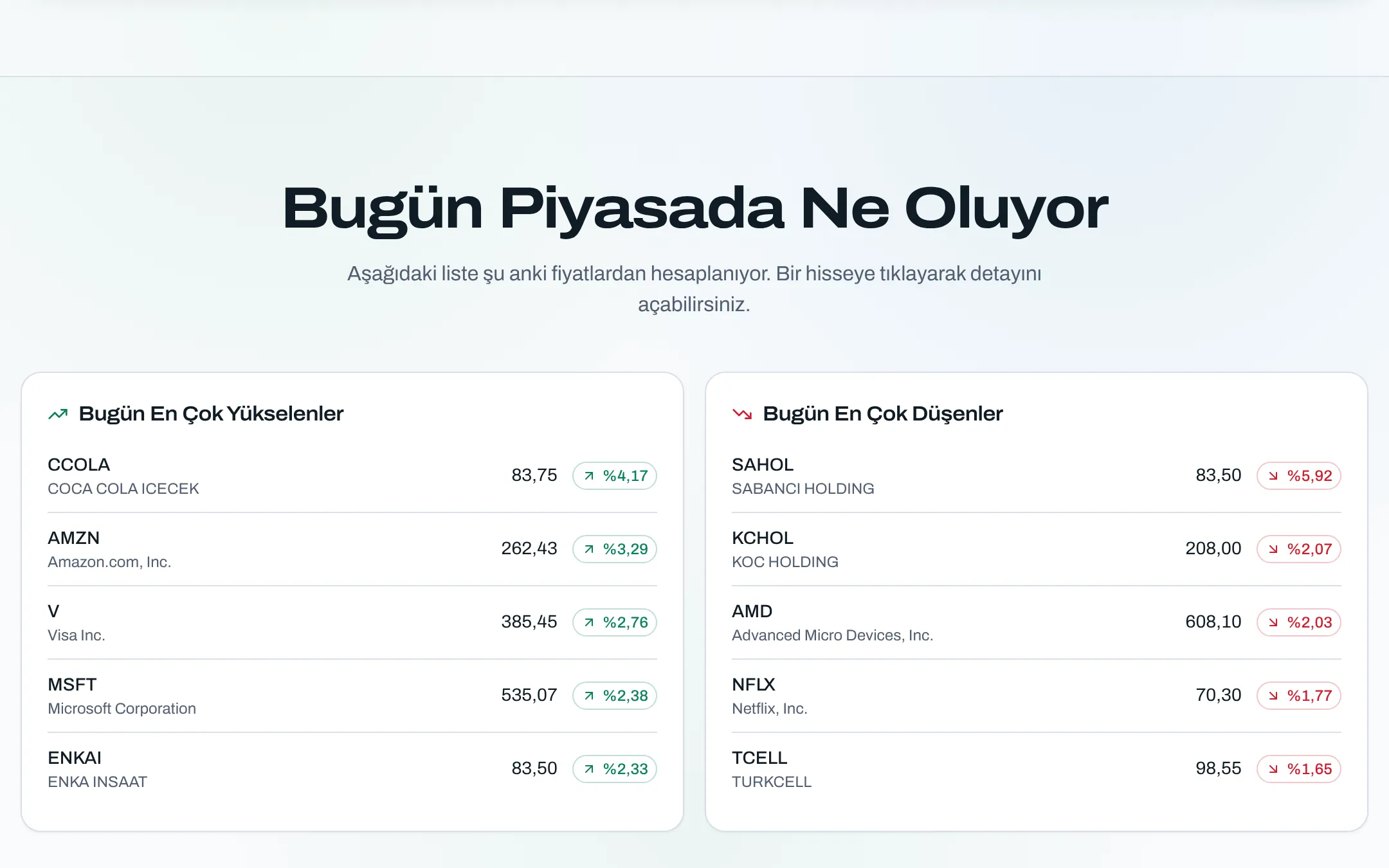Screen dimensions: 1389x868
Task: Click the 608,10 price of AMD
Action: 1213,622
